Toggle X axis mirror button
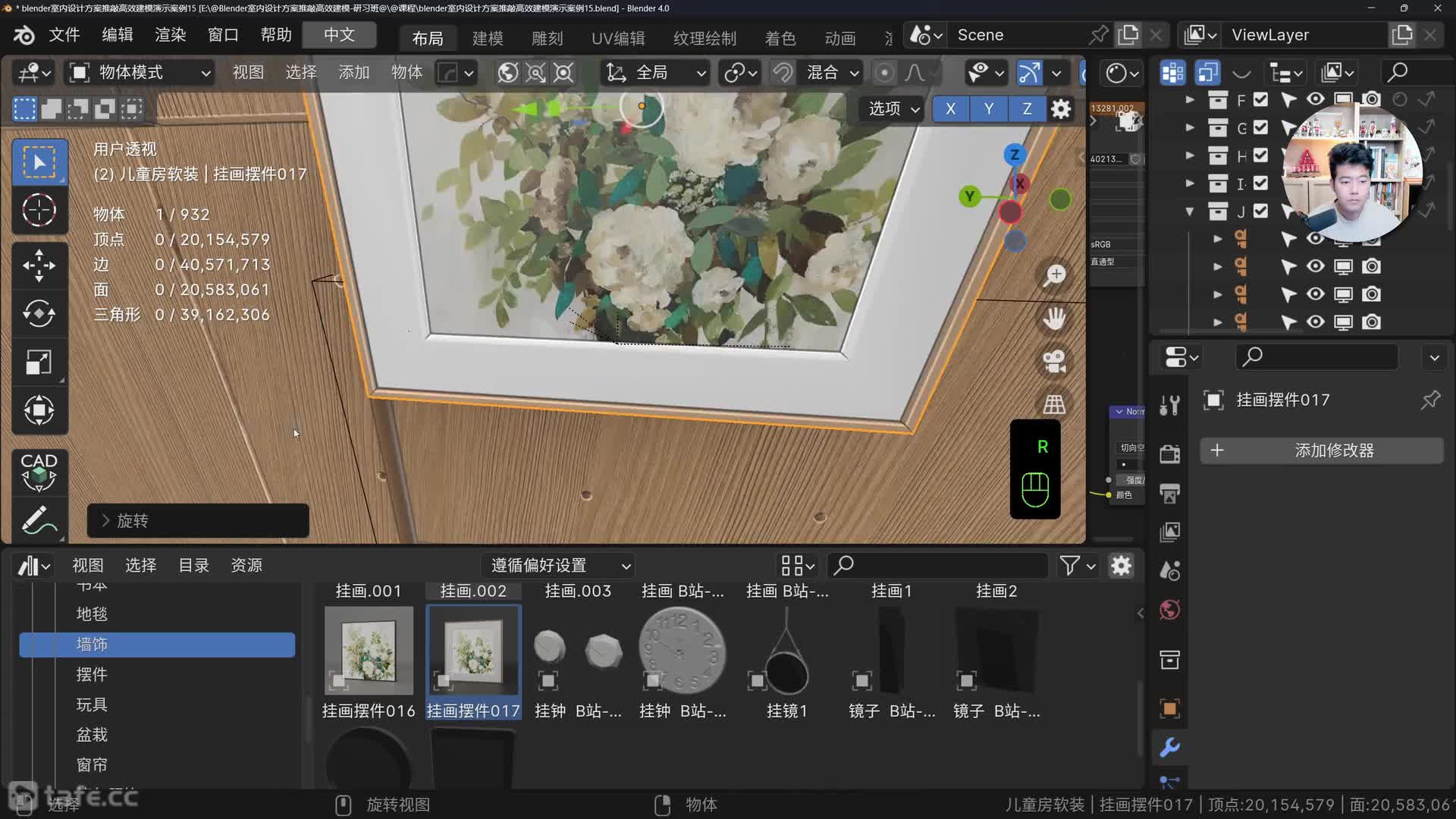1456x819 pixels. click(x=950, y=108)
